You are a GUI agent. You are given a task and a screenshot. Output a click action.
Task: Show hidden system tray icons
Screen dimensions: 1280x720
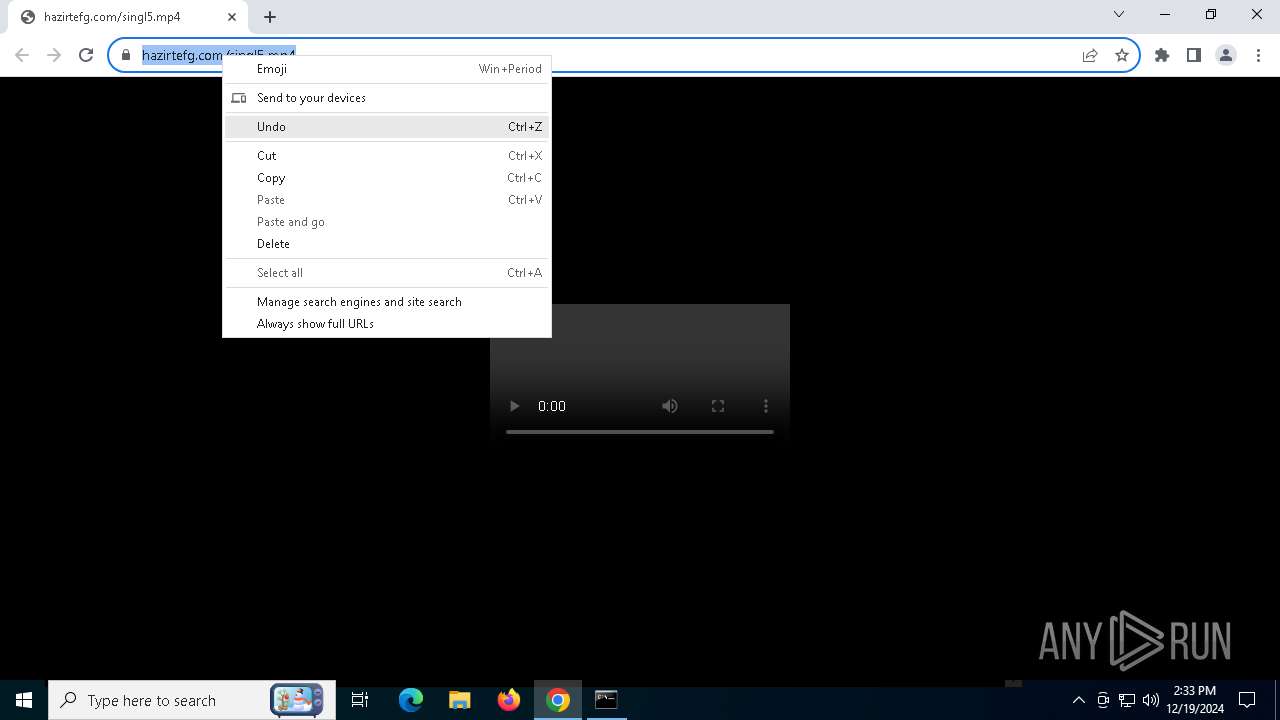1078,700
